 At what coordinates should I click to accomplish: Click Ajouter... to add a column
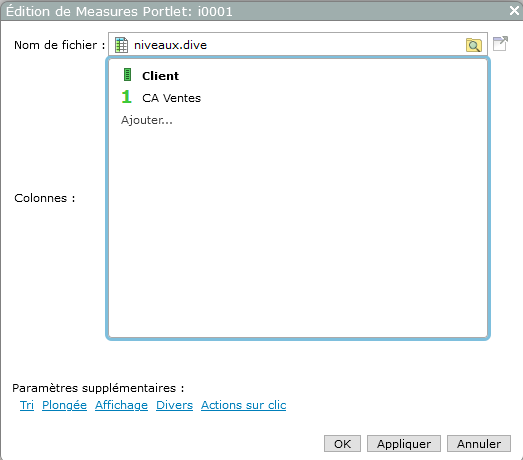147,120
